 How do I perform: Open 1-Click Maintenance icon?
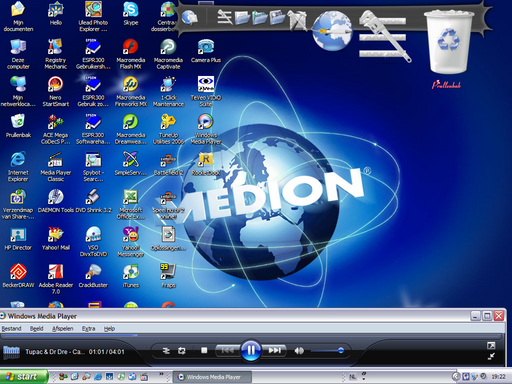168,91
